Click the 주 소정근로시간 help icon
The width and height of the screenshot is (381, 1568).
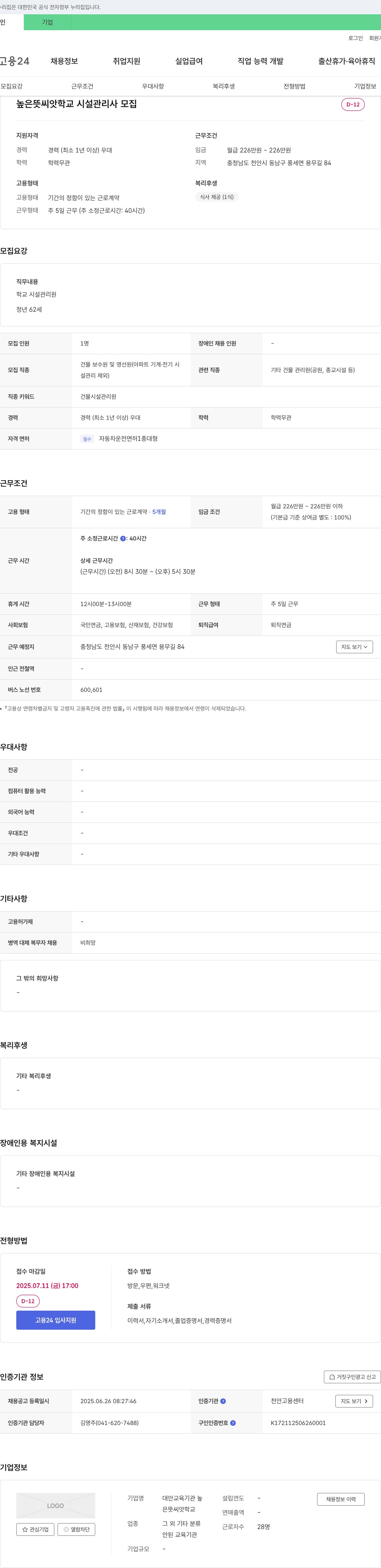[x=123, y=539]
